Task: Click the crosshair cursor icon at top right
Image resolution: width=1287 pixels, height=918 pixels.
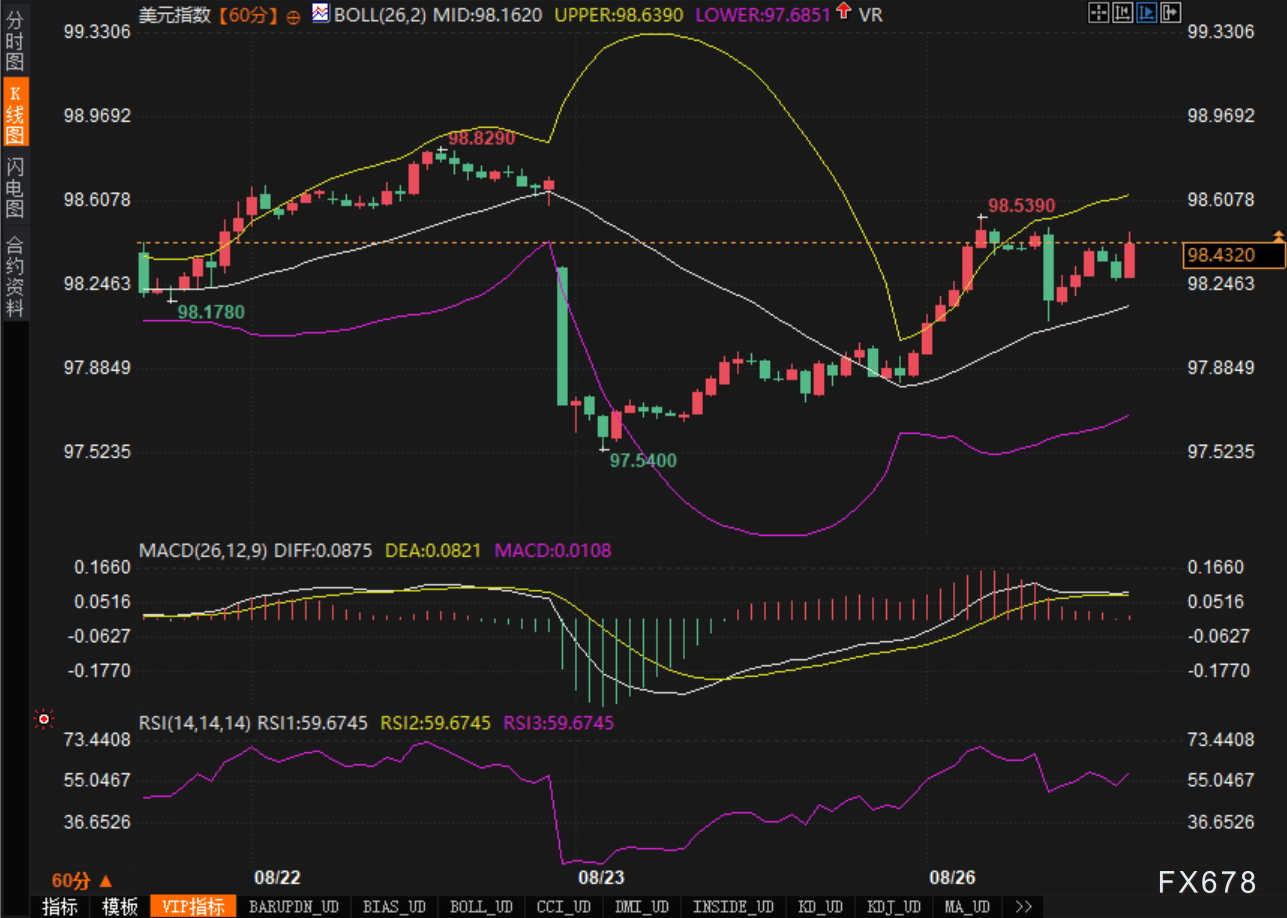Action: pos(1098,13)
